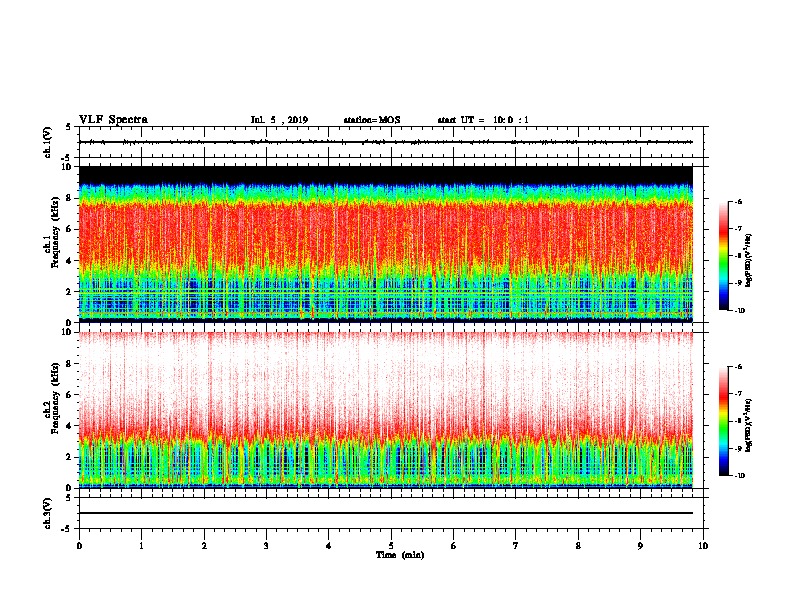This screenshot has width=792, height=612.
Task: Click the -6 label on ch.1 colorbar
Action: pos(738,202)
